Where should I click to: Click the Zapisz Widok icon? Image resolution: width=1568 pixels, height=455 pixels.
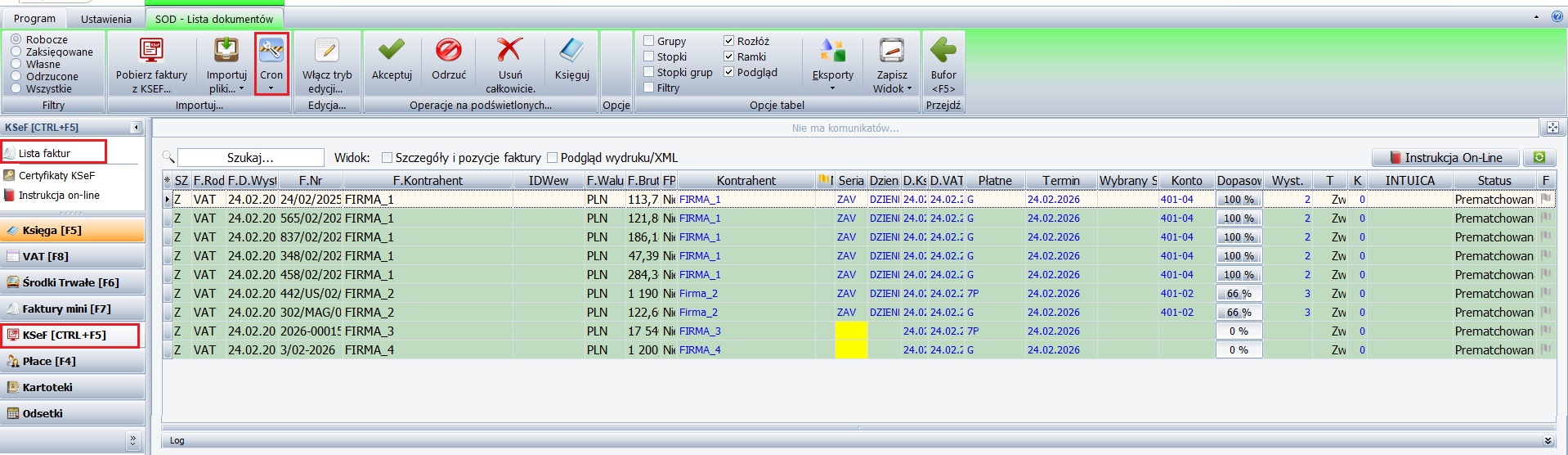(x=891, y=51)
